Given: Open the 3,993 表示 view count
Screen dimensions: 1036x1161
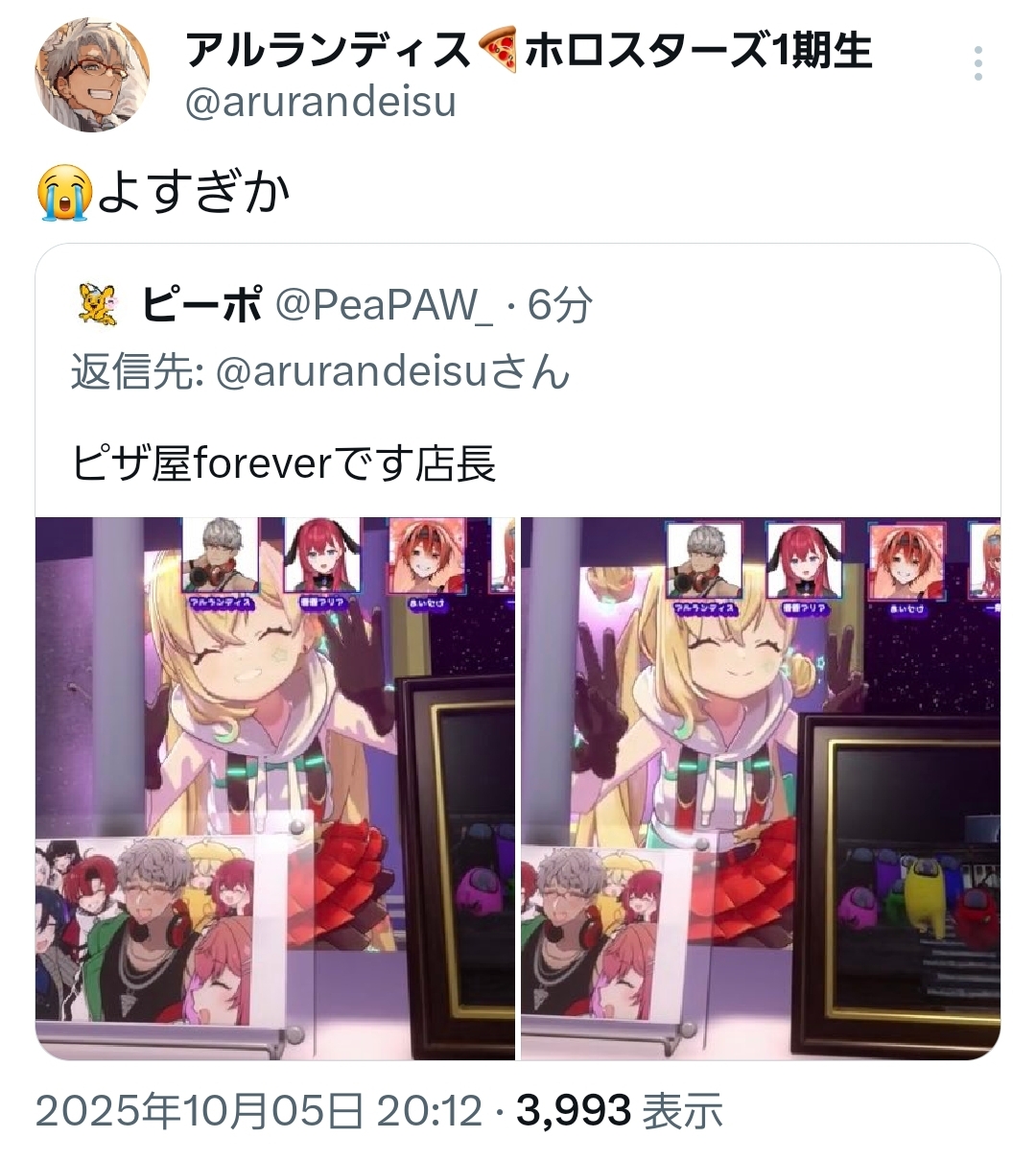Looking at the screenshot, I should (620, 1111).
